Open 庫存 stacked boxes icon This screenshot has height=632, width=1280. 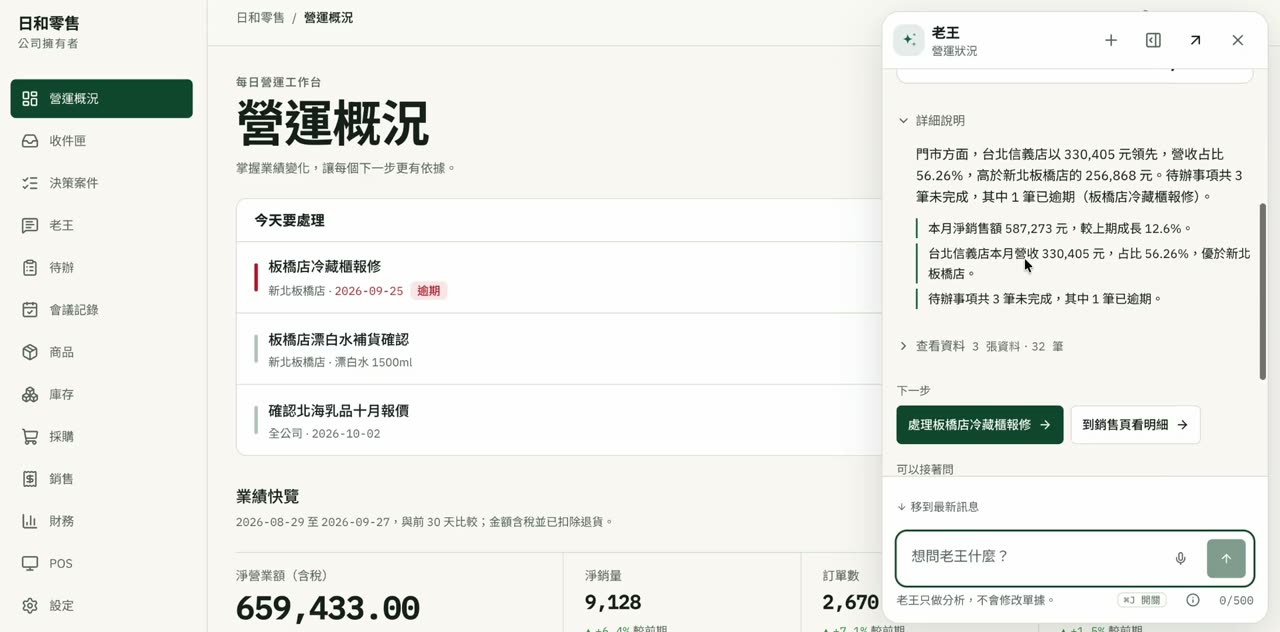point(30,395)
